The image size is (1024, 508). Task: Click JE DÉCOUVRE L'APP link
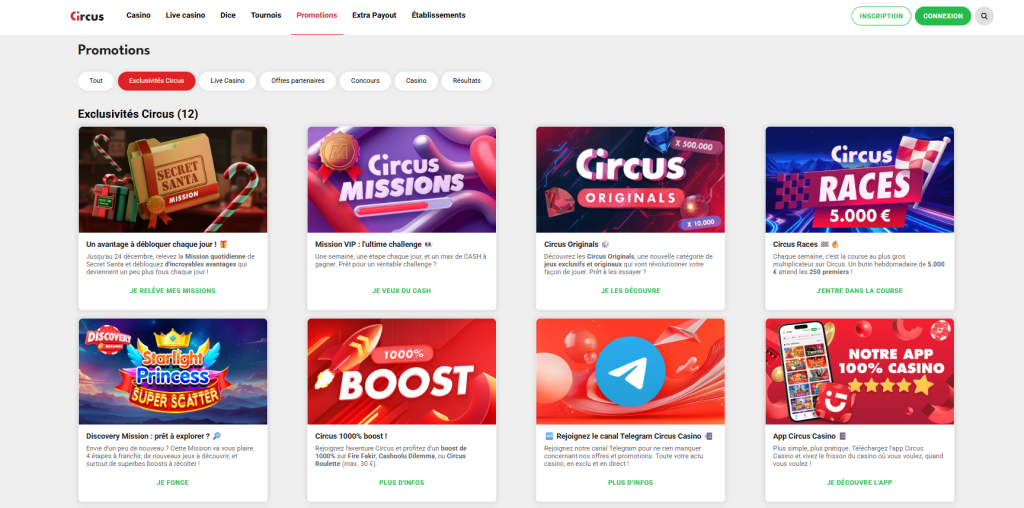(859, 483)
